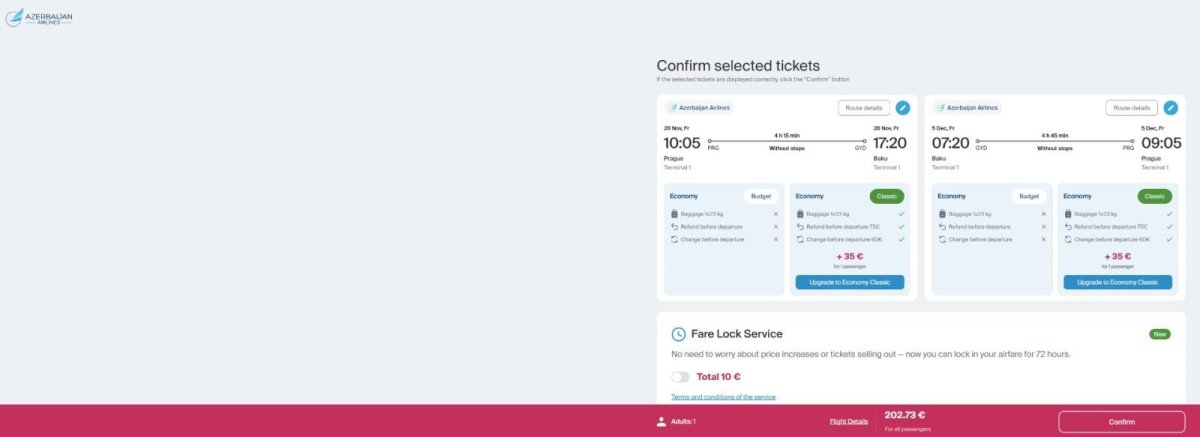Select Budget fare for Prague–Baku flight
1200x437 pixels.
pyautogui.click(x=760, y=196)
